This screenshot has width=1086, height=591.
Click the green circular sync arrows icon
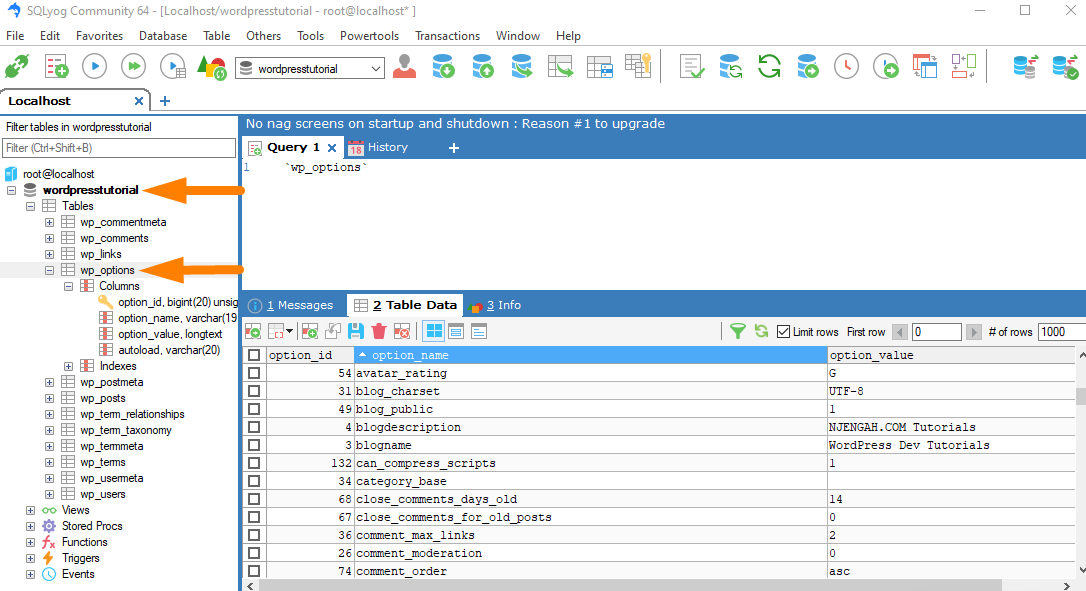769,67
